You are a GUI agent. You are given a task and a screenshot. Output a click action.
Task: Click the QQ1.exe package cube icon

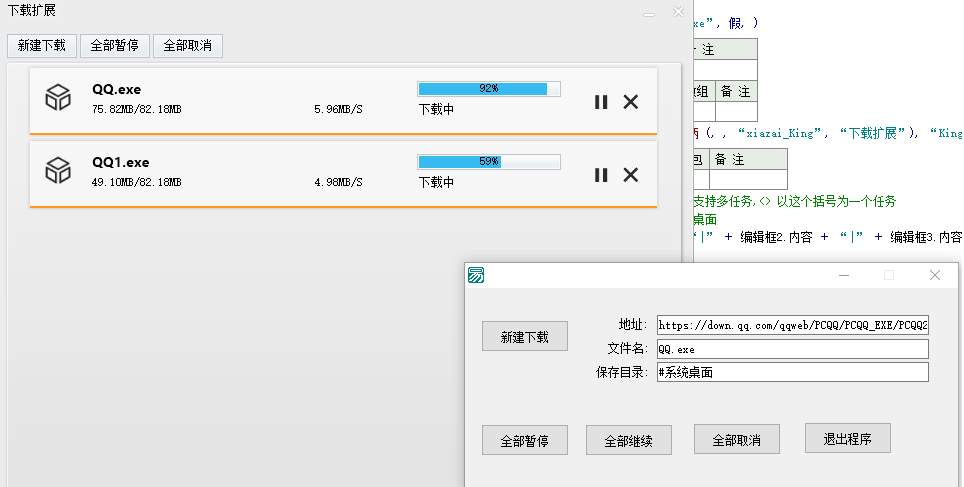pyautogui.click(x=58, y=170)
